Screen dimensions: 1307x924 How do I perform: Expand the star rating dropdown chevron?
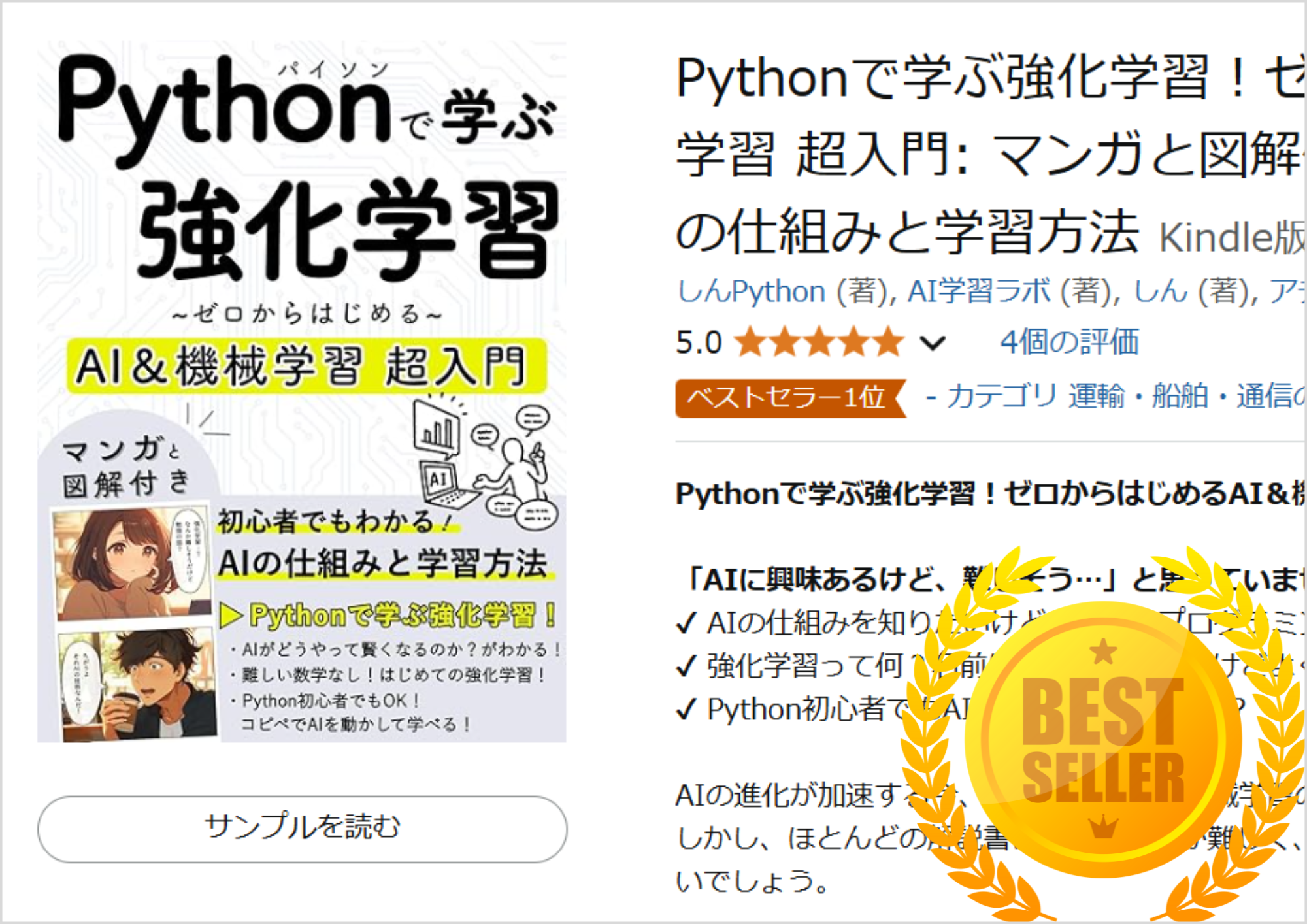(x=932, y=343)
